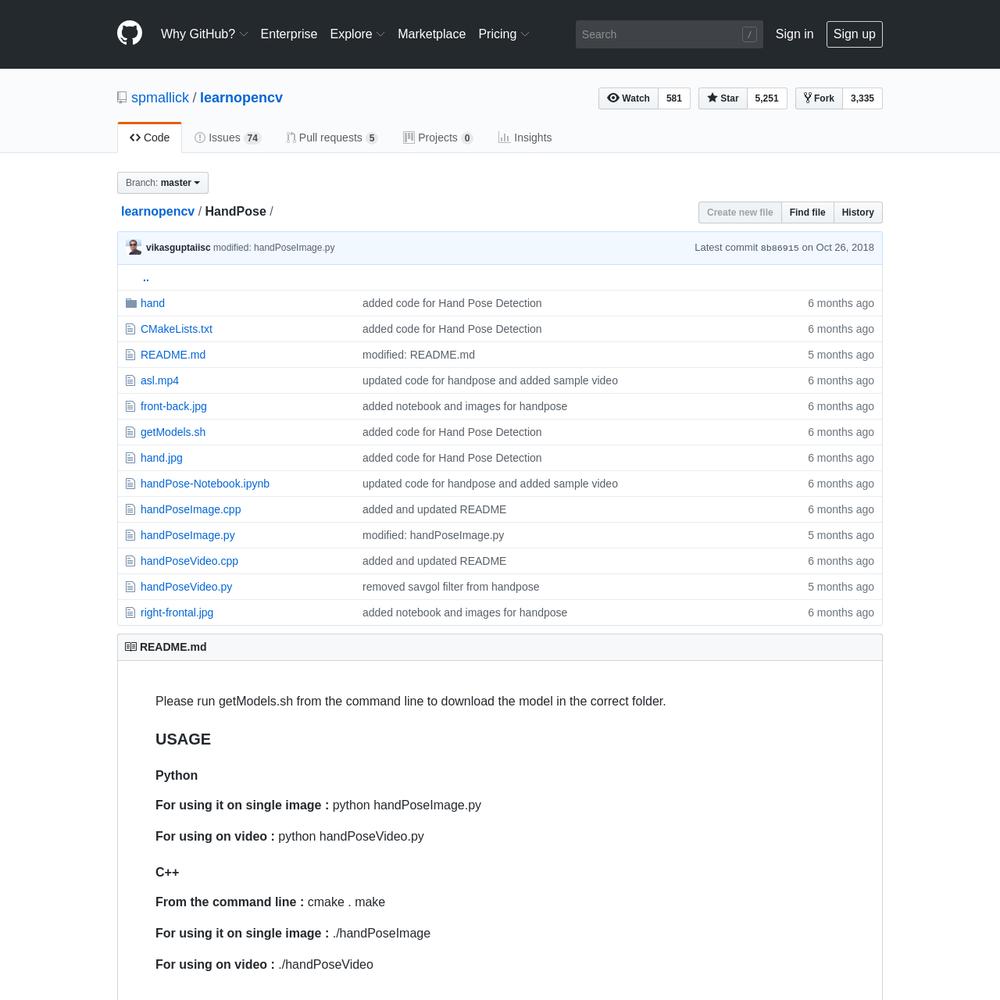Viewport: 1000px width, 1000px height.
Task: Star the learnopencv repository
Action: (x=723, y=98)
